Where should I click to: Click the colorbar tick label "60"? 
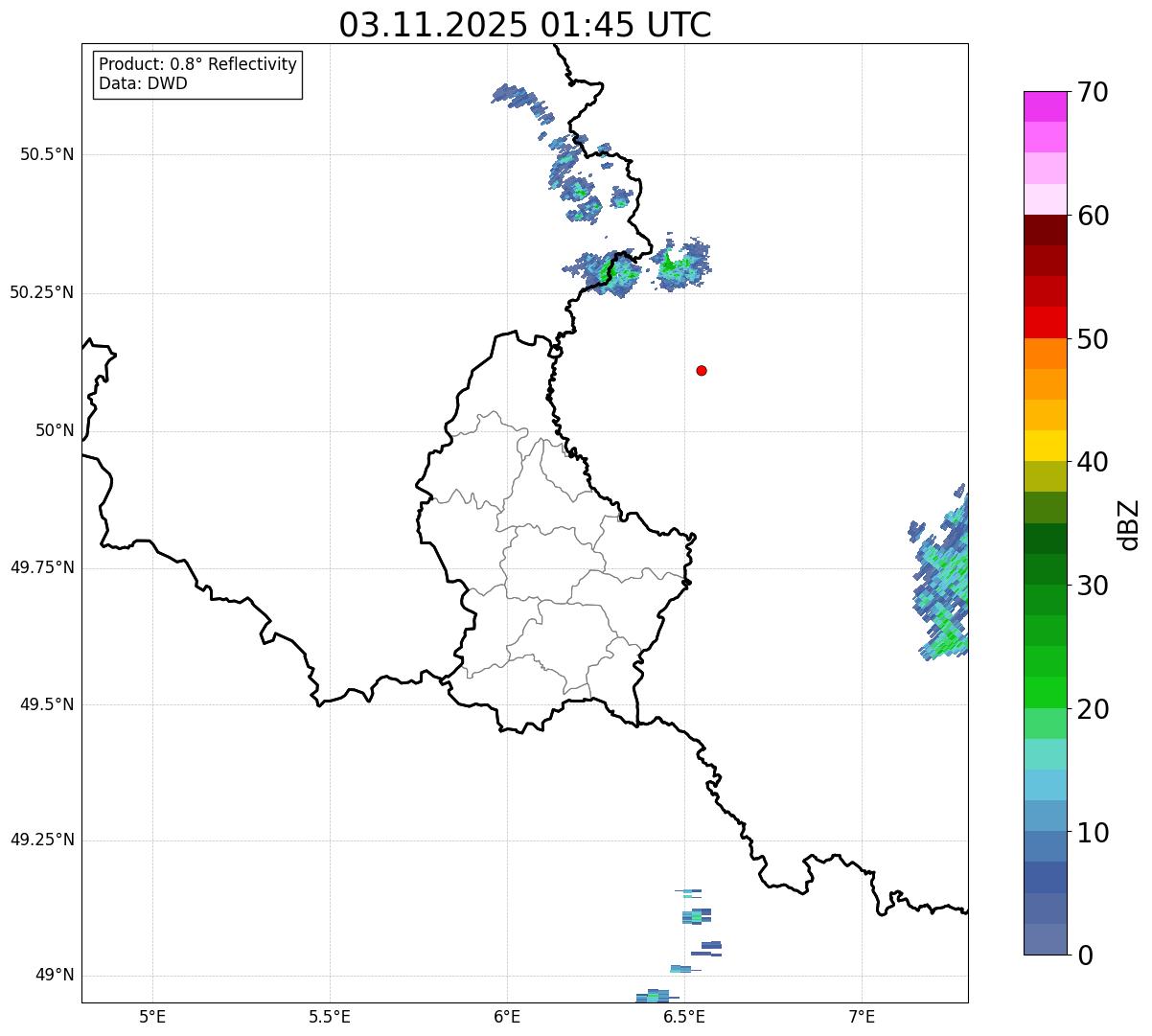(1093, 216)
